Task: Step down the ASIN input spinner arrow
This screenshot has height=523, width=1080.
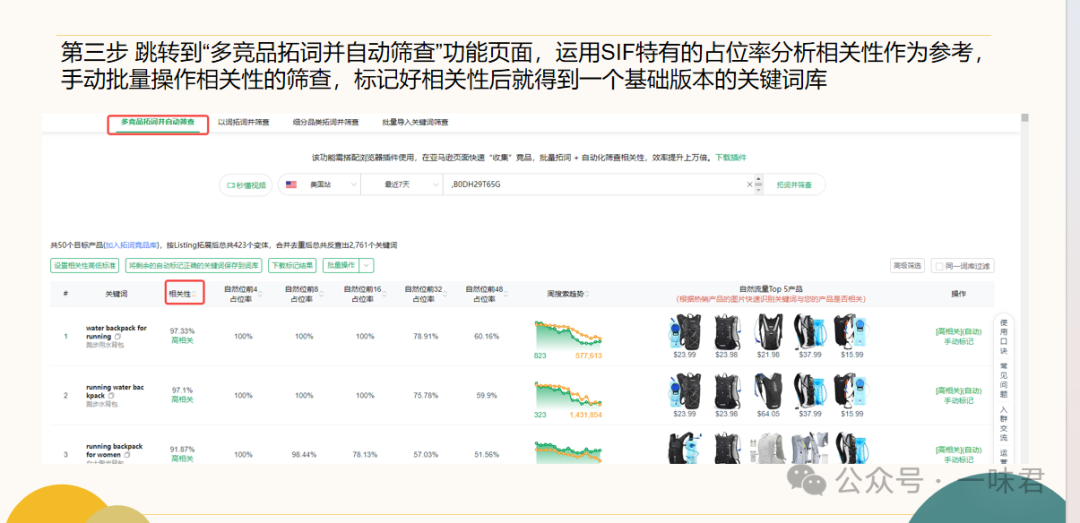Action: click(x=758, y=189)
